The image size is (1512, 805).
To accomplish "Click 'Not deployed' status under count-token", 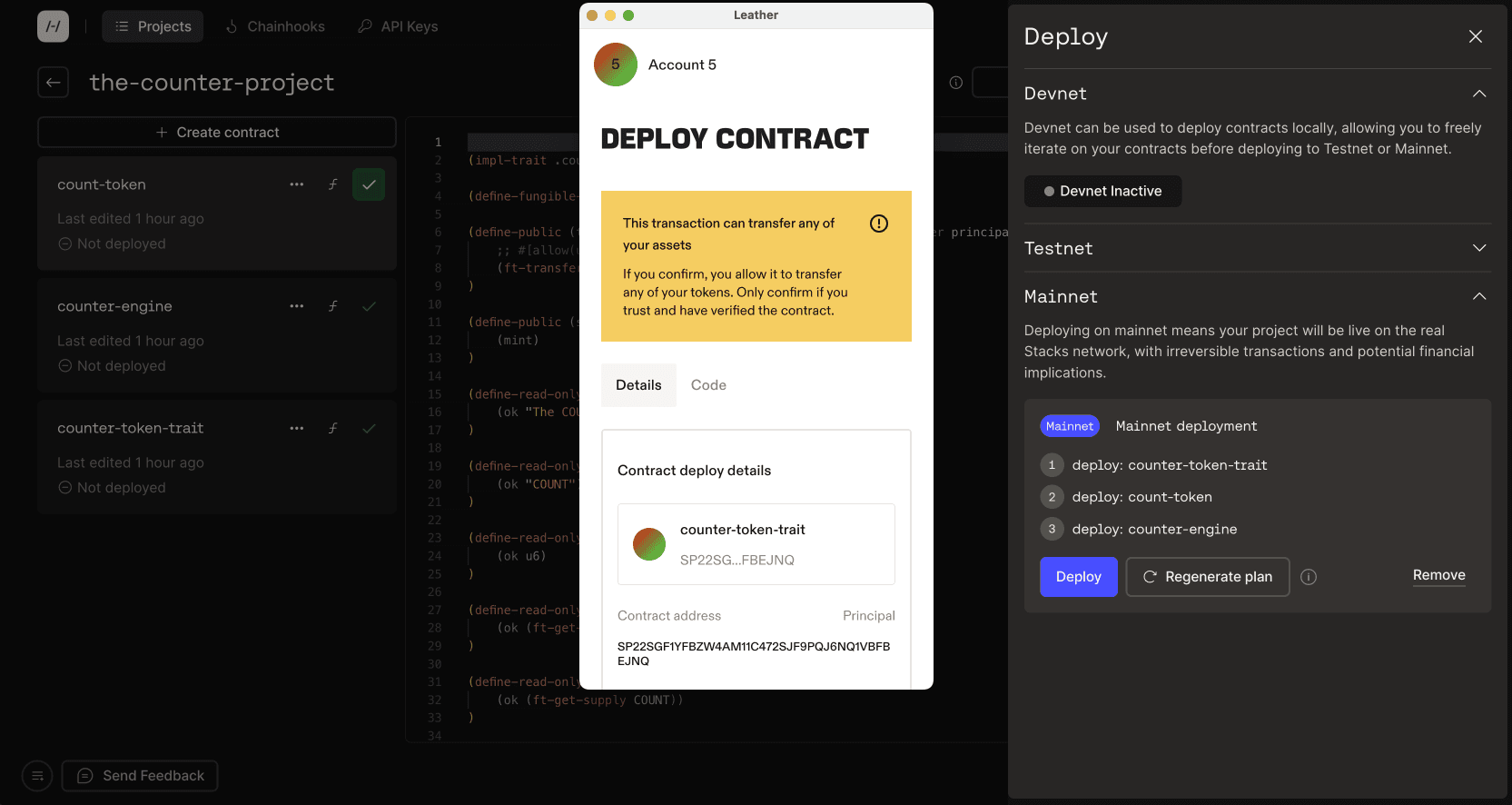I will pos(112,243).
